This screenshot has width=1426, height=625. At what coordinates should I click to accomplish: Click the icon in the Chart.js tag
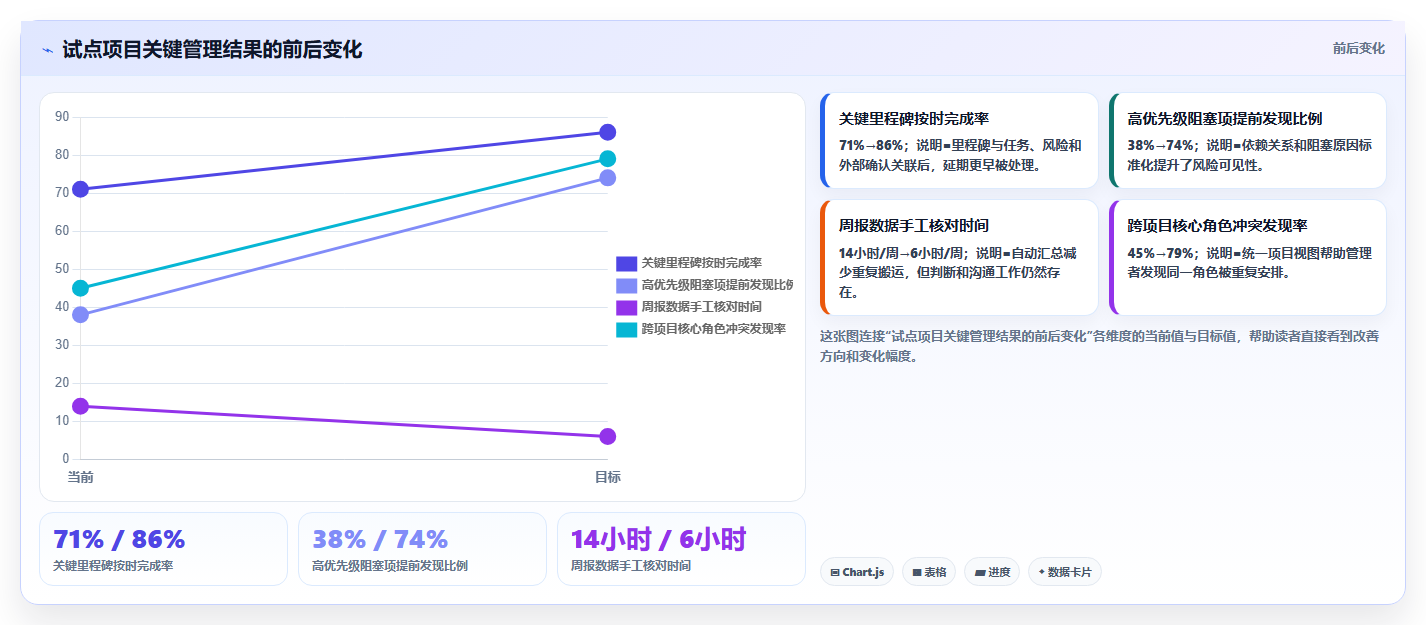click(x=835, y=573)
